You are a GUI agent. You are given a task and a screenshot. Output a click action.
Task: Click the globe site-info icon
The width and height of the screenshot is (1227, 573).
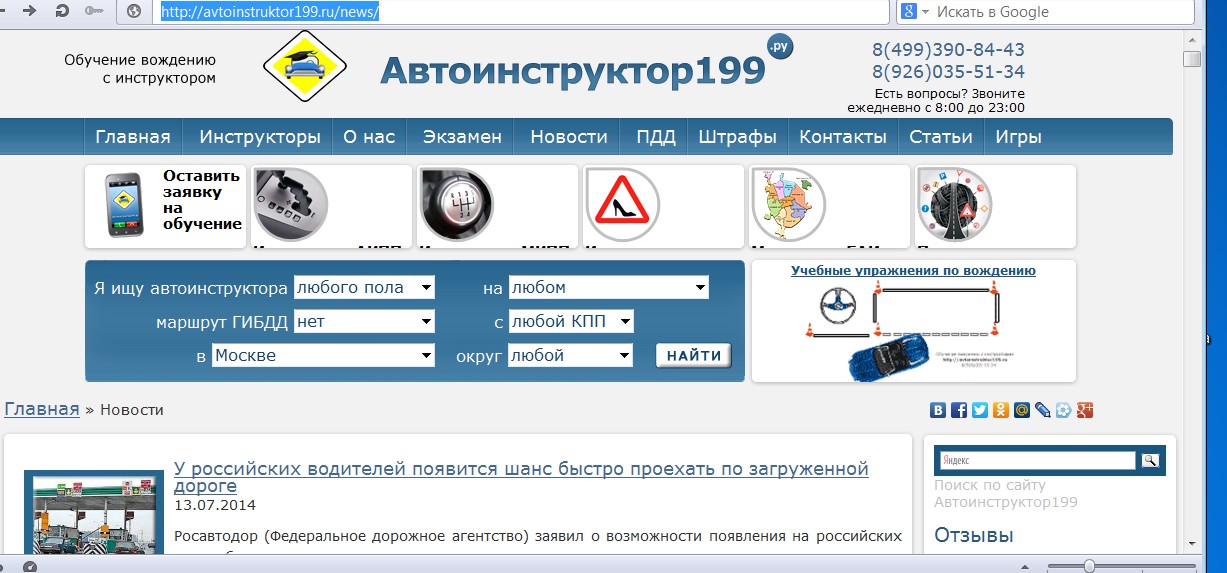pos(135,11)
